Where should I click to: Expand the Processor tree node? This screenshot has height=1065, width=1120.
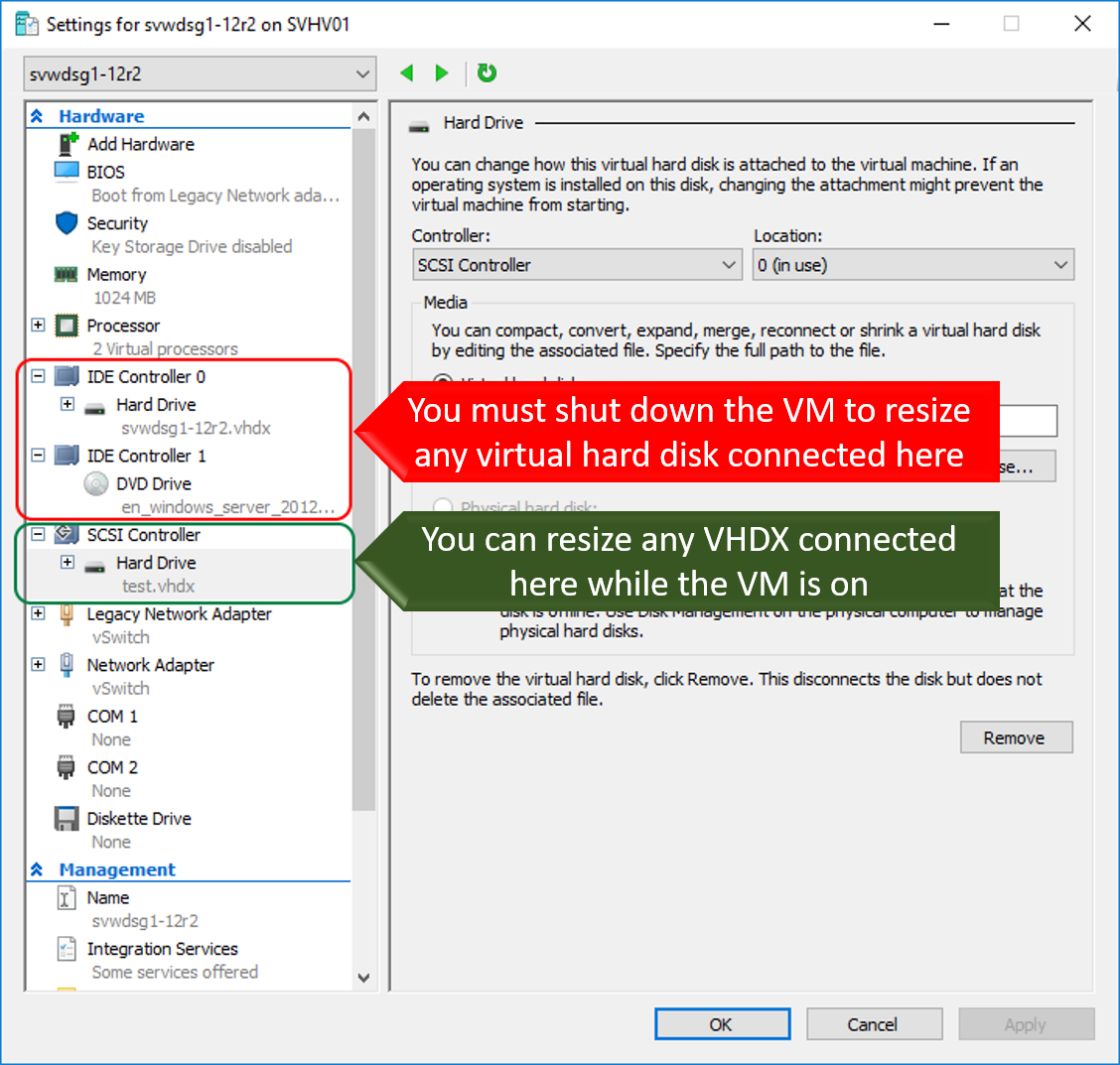37,326
